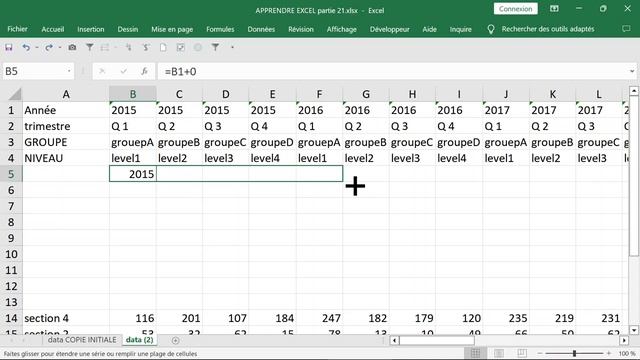
Task: Open the Données ribbon tab
Action: (261, 29)
